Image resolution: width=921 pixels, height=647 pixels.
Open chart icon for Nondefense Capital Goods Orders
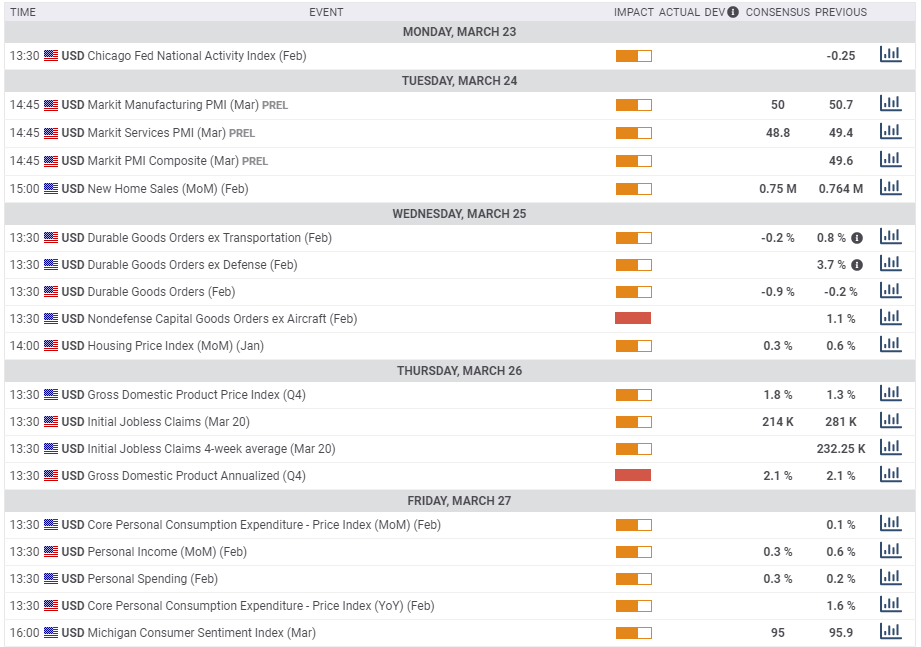890,318
